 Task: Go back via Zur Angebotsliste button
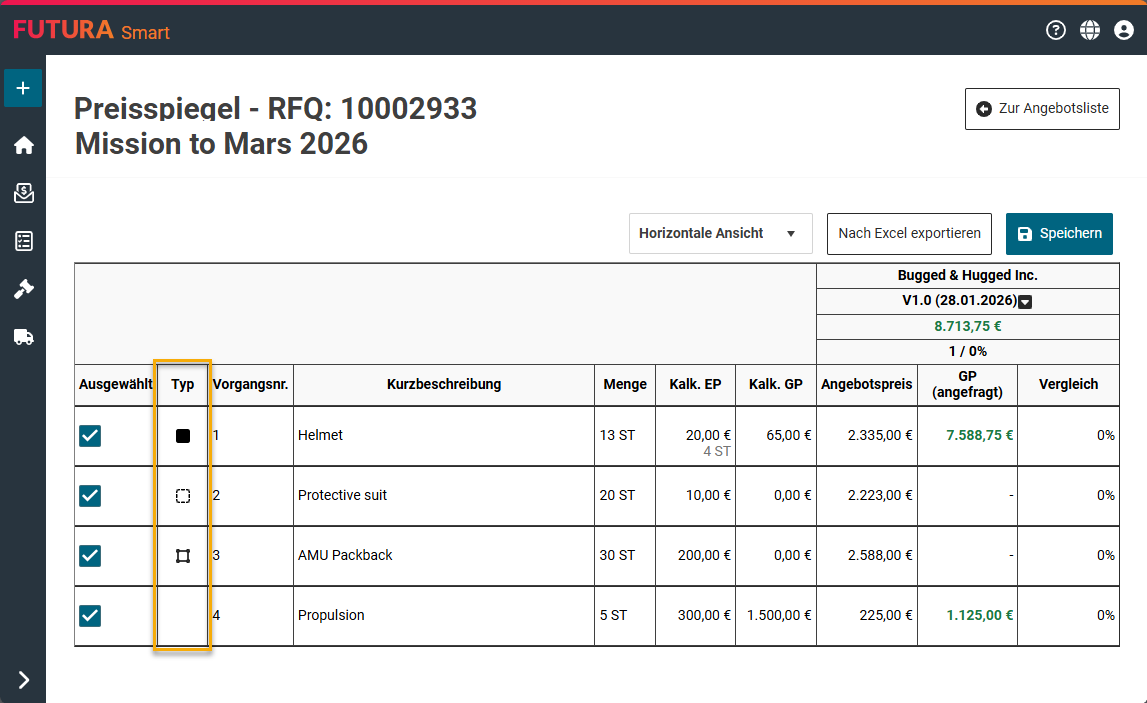(x=1042, y=109)
